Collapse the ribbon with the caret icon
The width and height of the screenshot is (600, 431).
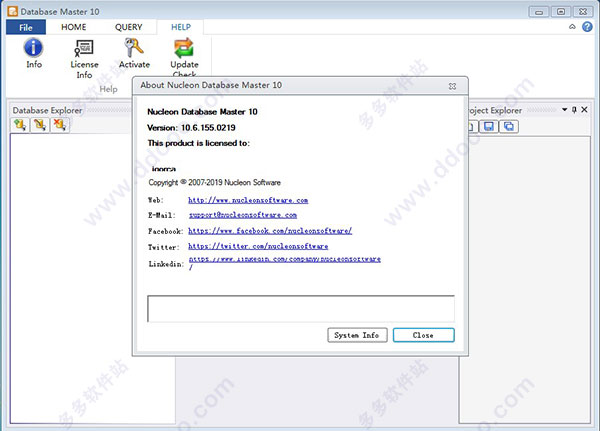(572, 27)
